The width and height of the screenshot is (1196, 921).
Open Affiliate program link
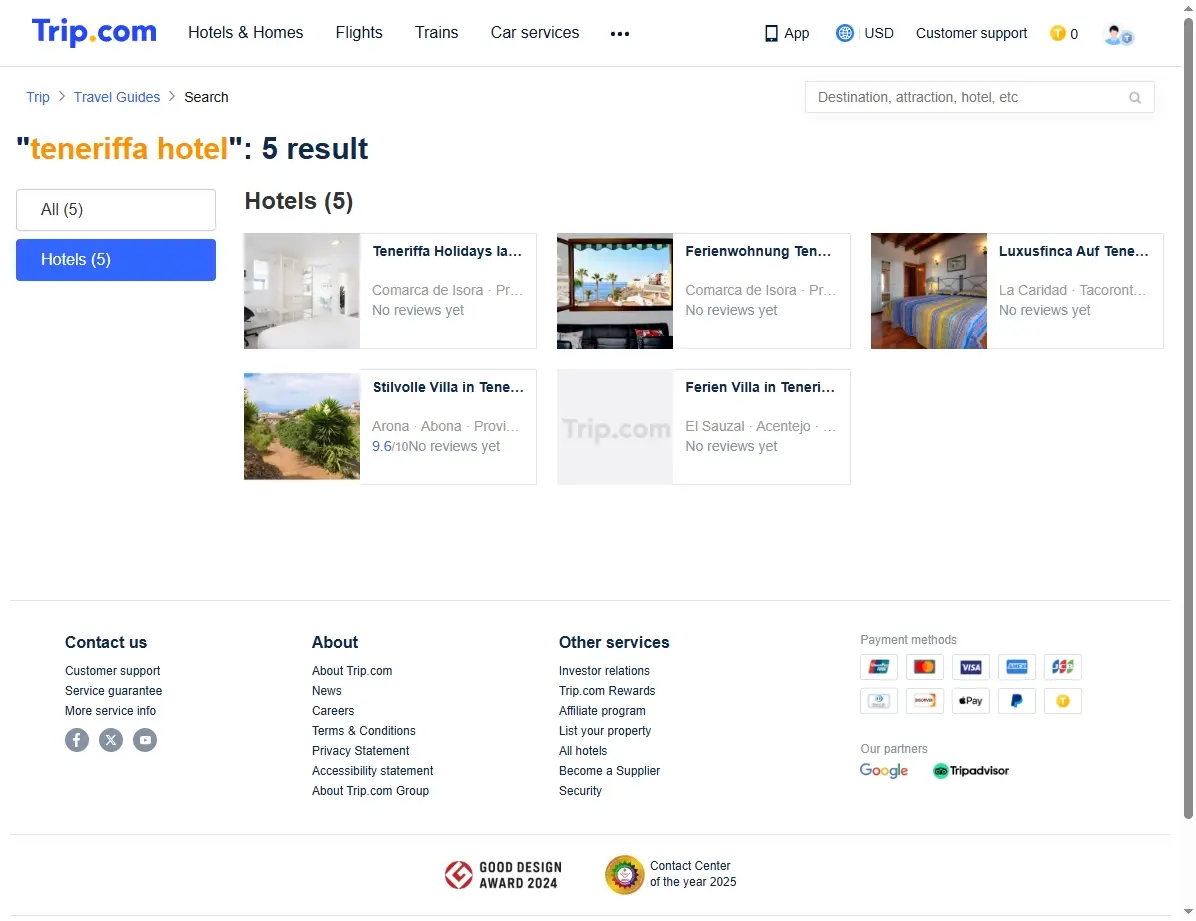click(x=602, y=710)
